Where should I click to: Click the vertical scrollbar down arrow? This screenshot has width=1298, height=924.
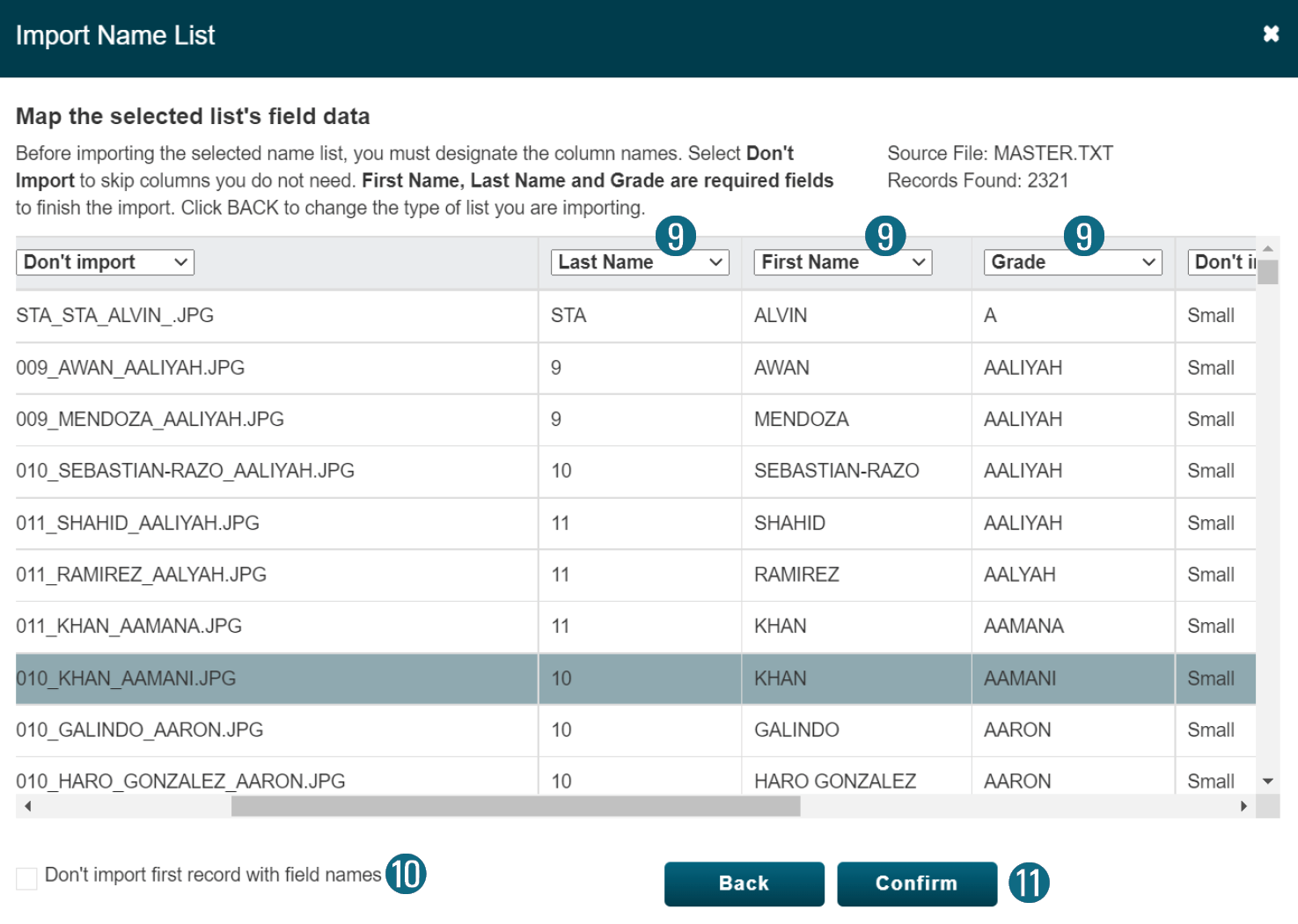[x=1268, y=781]
